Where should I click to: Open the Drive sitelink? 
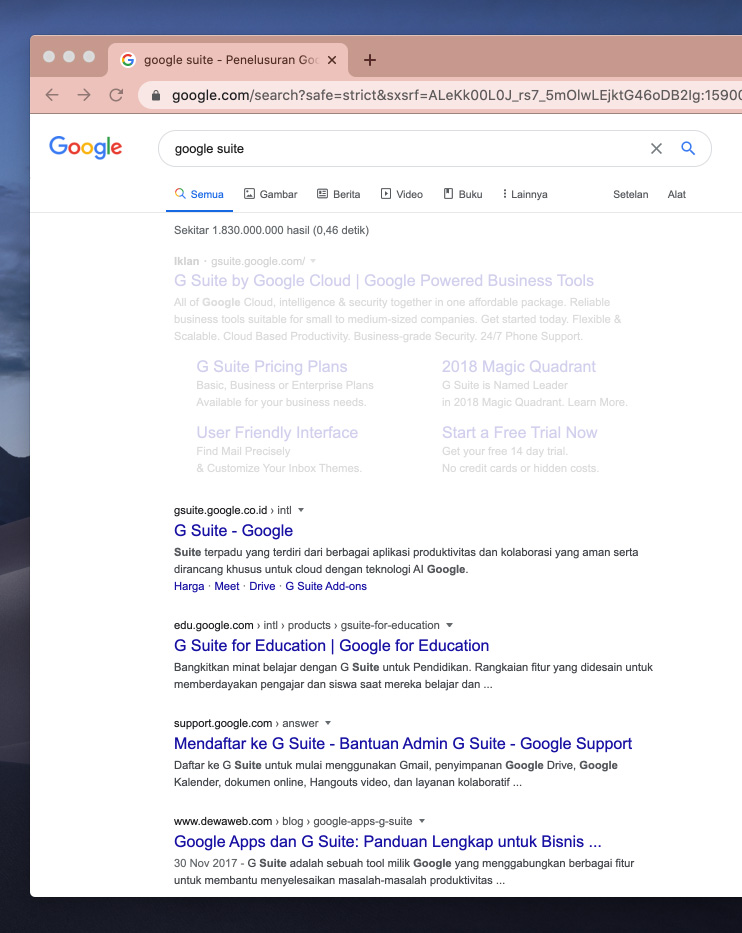262,586
